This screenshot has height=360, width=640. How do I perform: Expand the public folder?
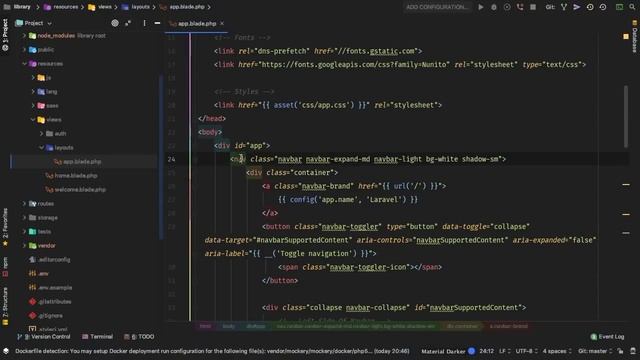pos(24,50)
